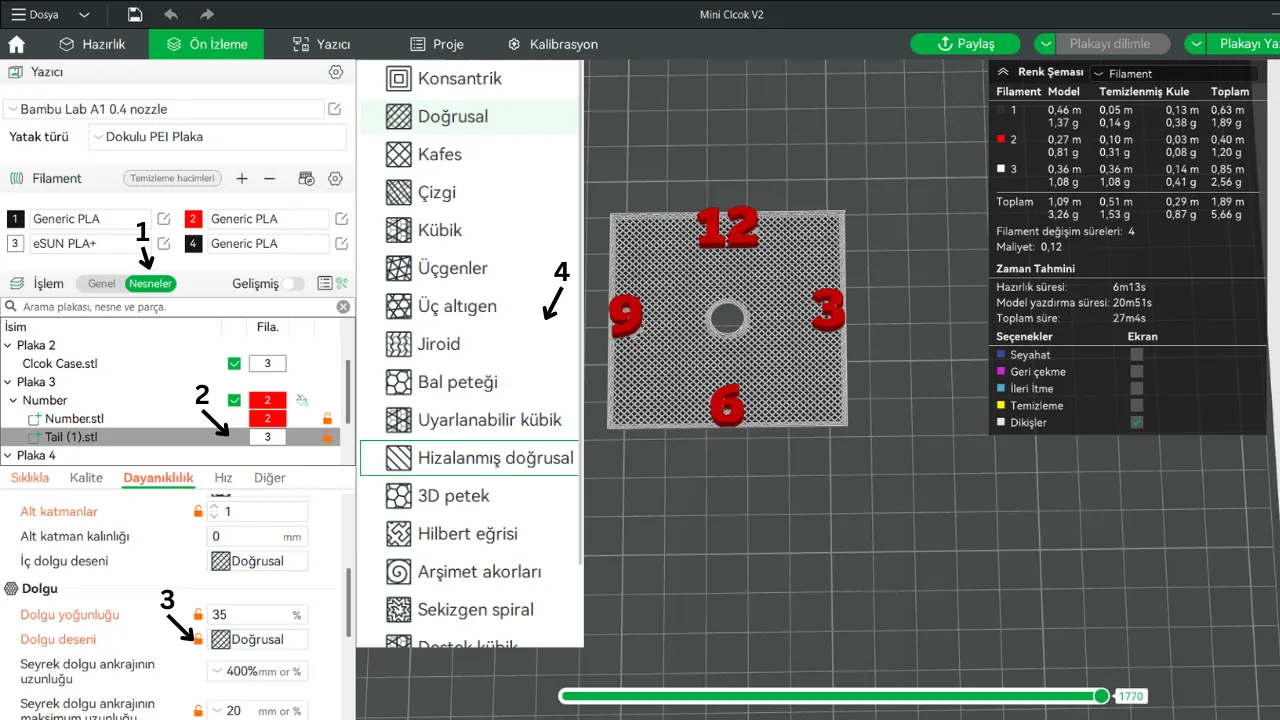Select Jiroid infill pattern from list

470,344
